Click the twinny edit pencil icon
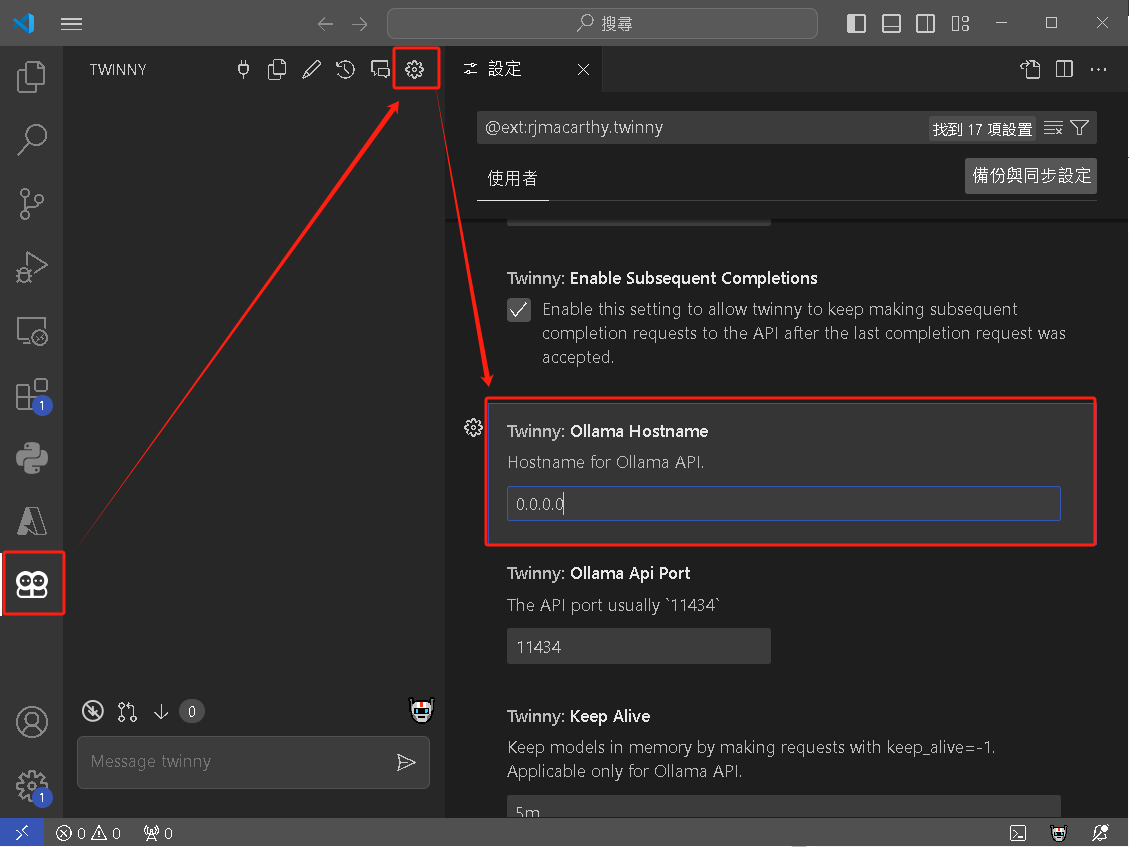Image resolution: width=1129 pixels, height=847 pixels. click(x=311, y=69)
